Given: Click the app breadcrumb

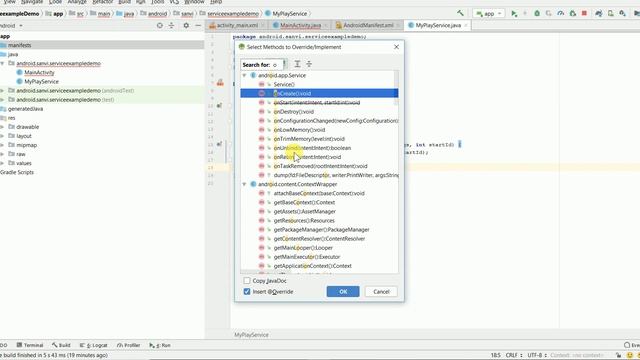Looking at the screenshot, I should point(54,13).
